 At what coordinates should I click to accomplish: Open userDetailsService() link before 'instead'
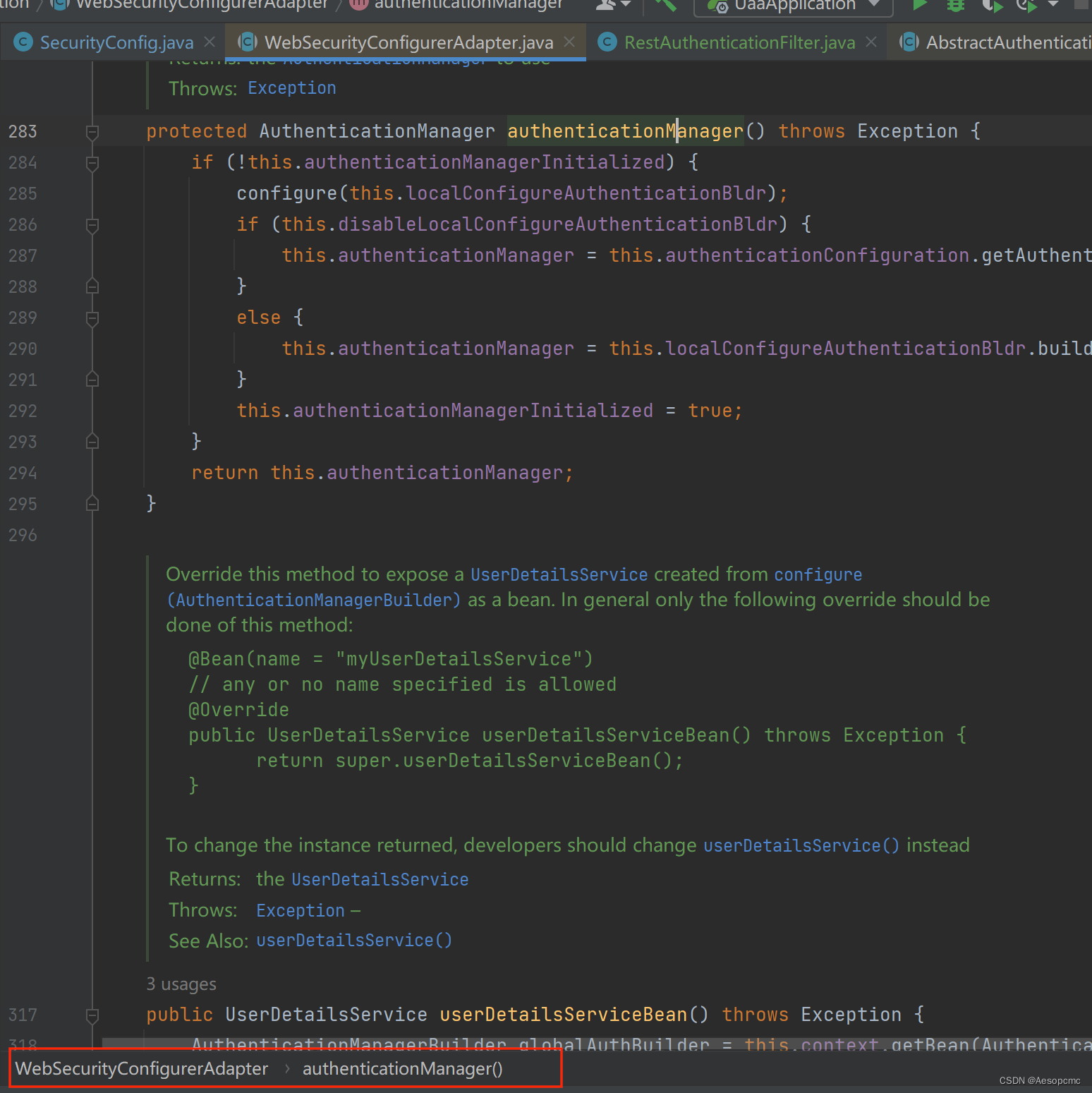click(801, 845)
